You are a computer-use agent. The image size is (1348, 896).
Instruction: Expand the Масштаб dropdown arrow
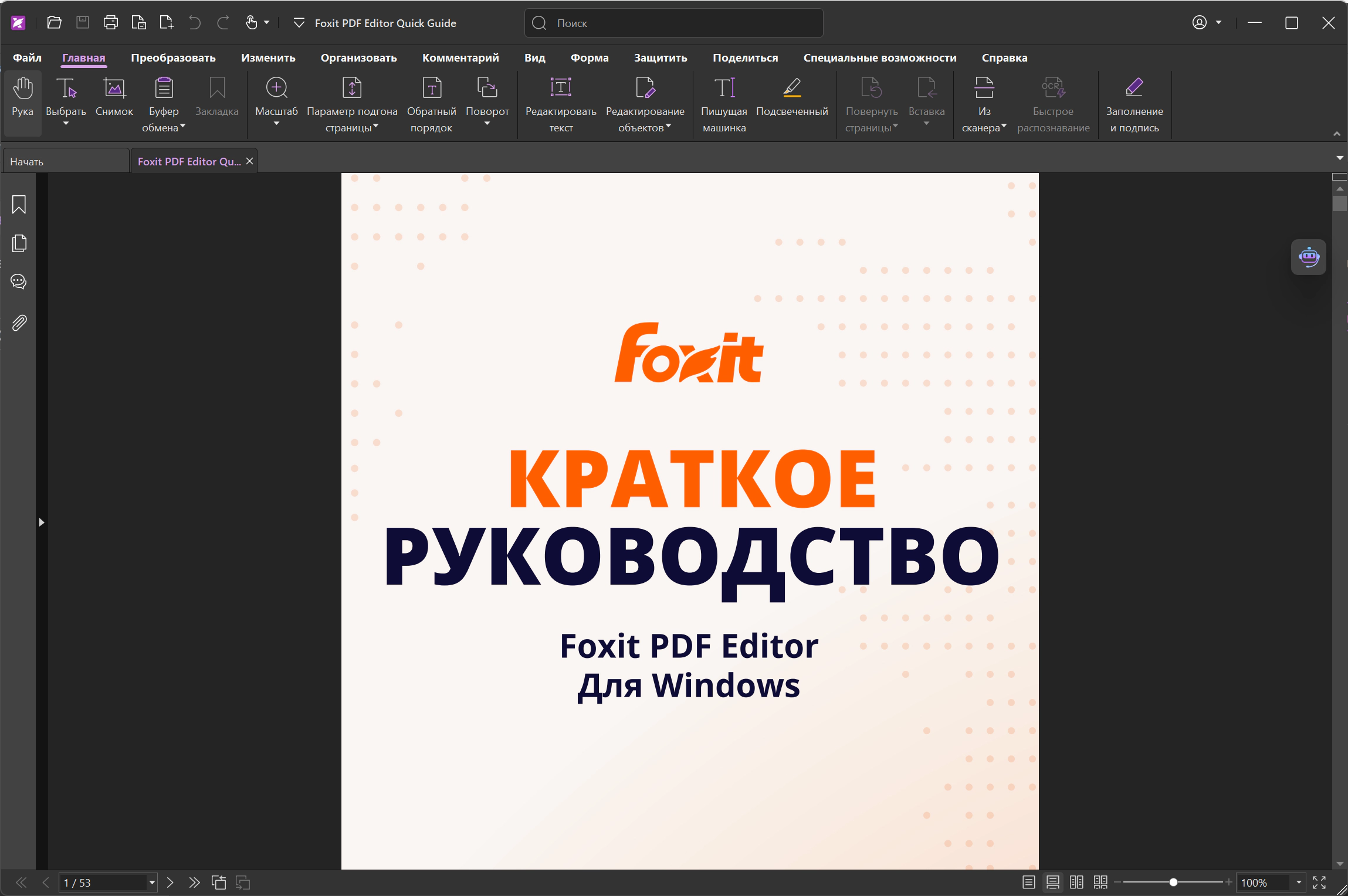point(276,124)
